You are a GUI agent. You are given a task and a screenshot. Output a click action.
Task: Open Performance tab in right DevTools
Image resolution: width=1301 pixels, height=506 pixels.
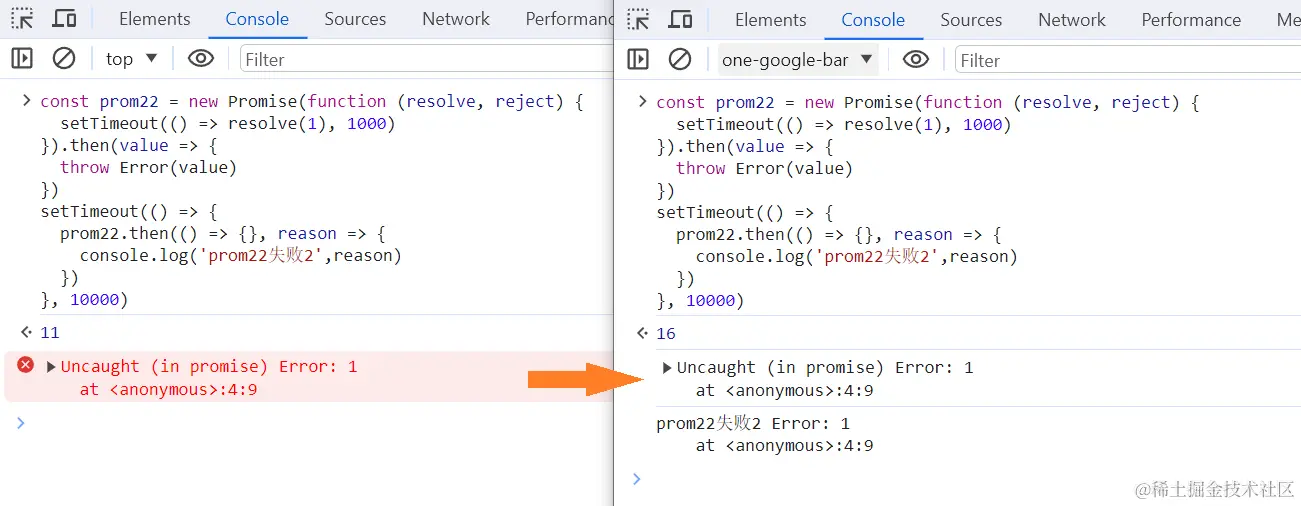1191,20
